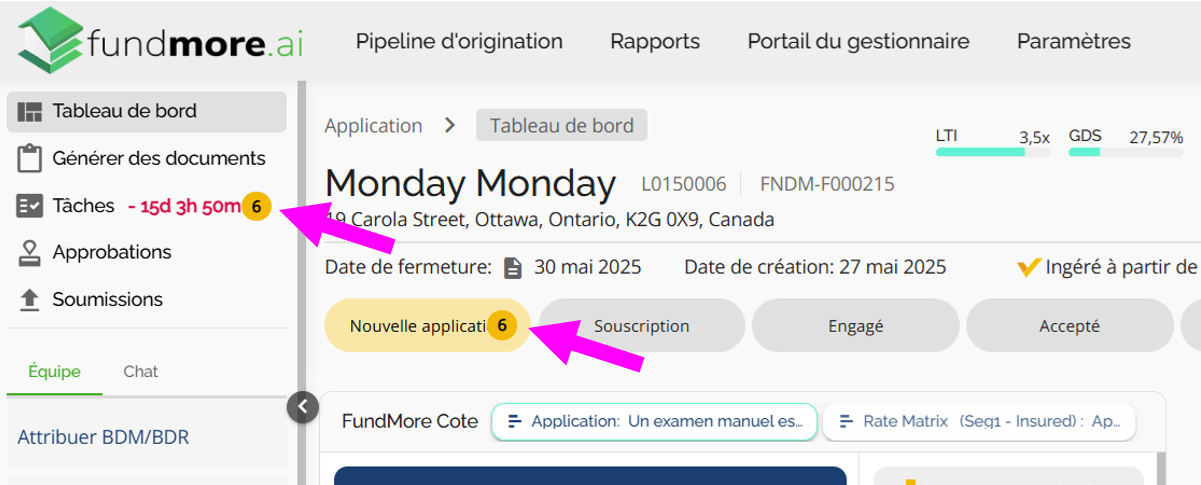Select the Équipe tab
The image size is (1201, 485).
pos(54,371)
